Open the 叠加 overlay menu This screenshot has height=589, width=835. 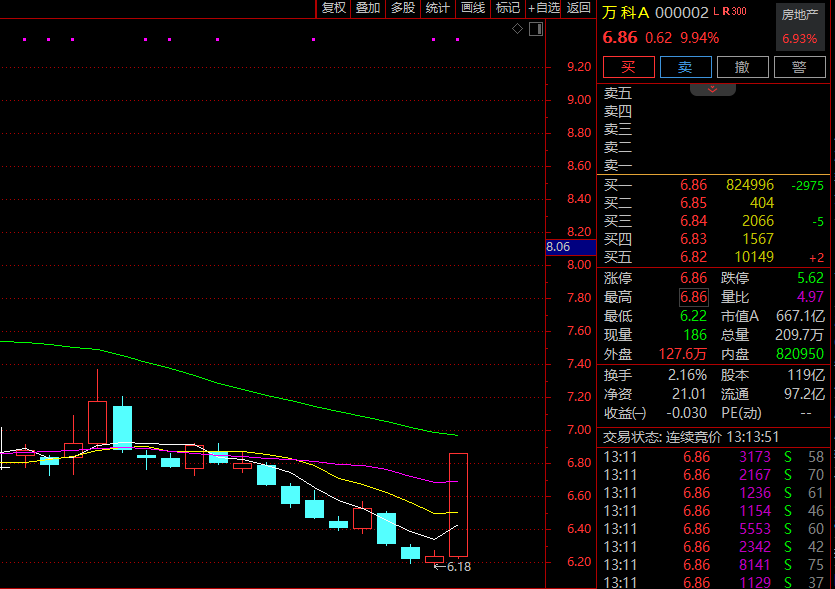pos(368,8)
